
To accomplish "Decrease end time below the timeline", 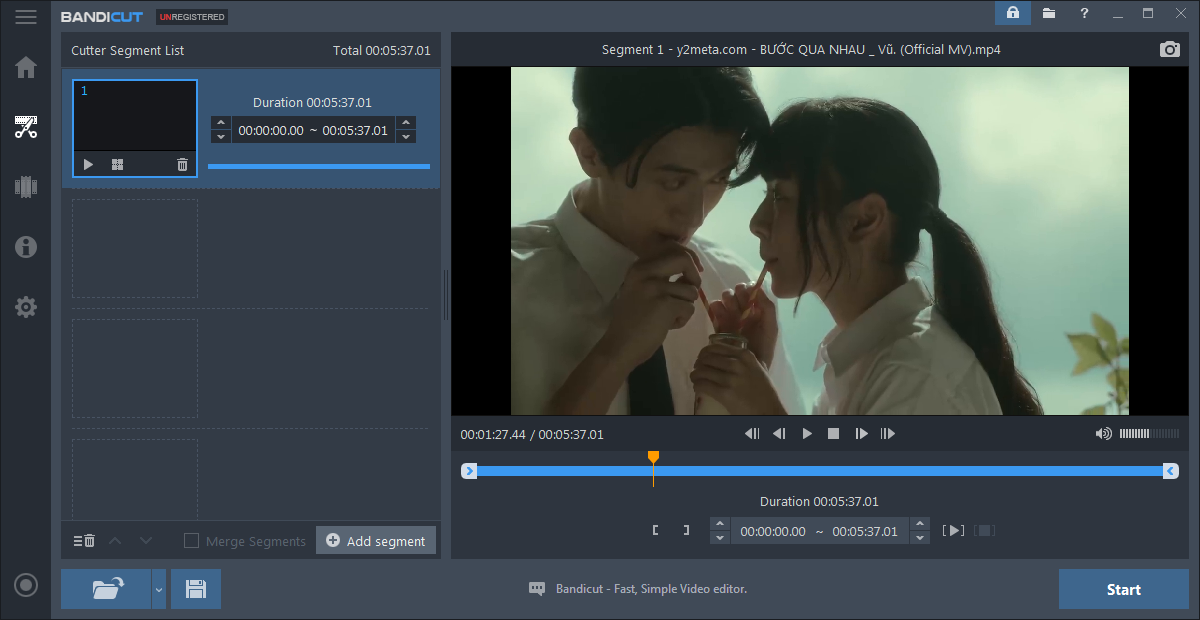I will coord(920,538).
